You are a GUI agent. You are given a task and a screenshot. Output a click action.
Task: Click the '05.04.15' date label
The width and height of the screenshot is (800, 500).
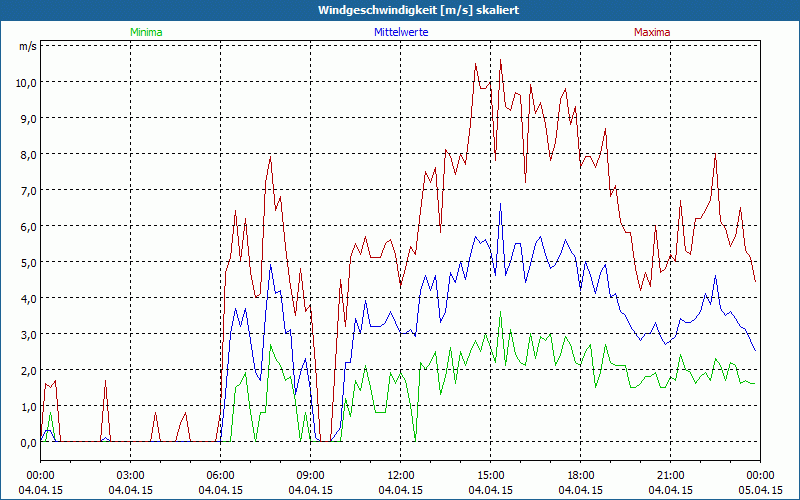click(760, 490)
